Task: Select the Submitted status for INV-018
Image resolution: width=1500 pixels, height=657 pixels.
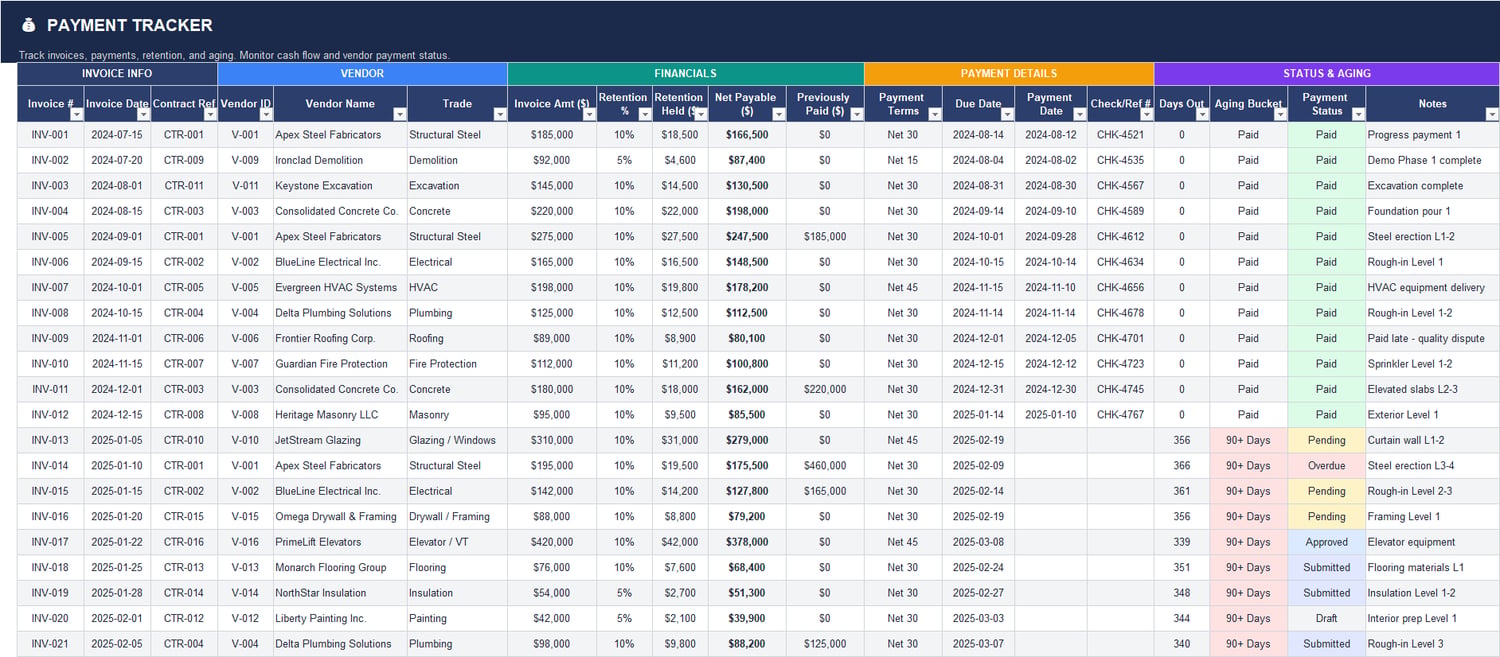Action: [1326, 567]
